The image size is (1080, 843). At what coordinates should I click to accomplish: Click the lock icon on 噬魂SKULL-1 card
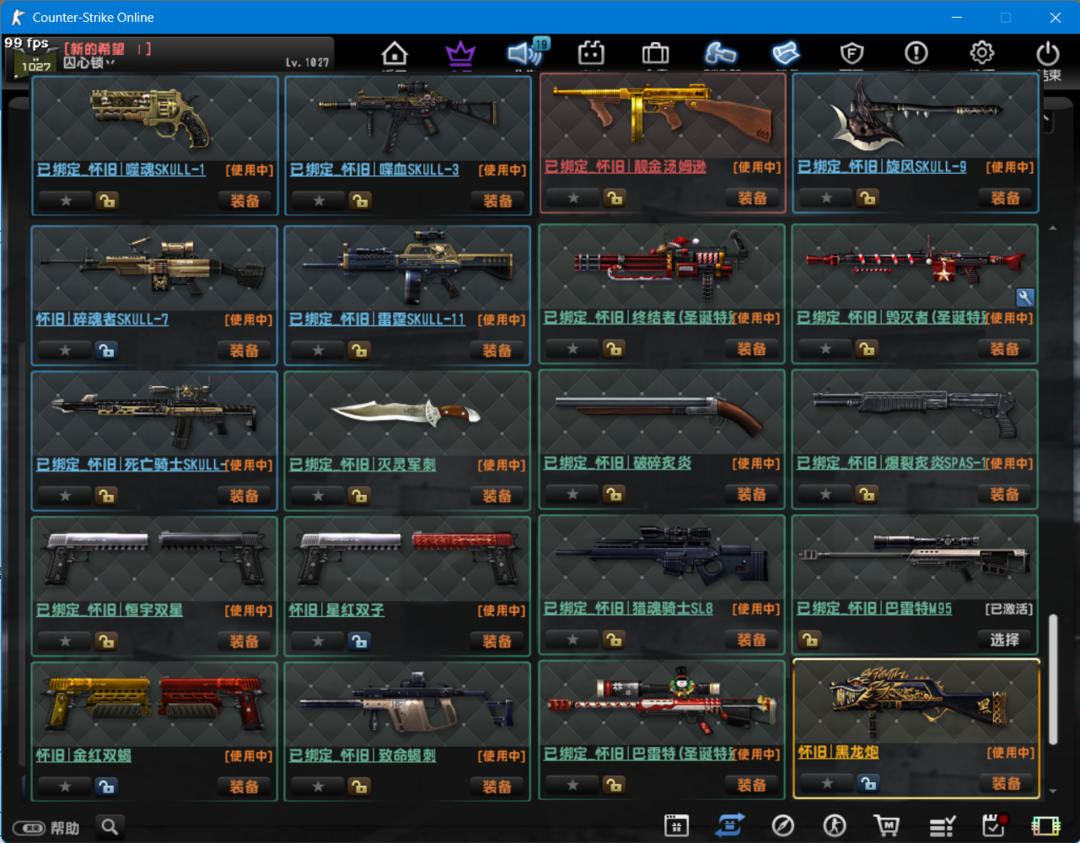coord(107,201)
